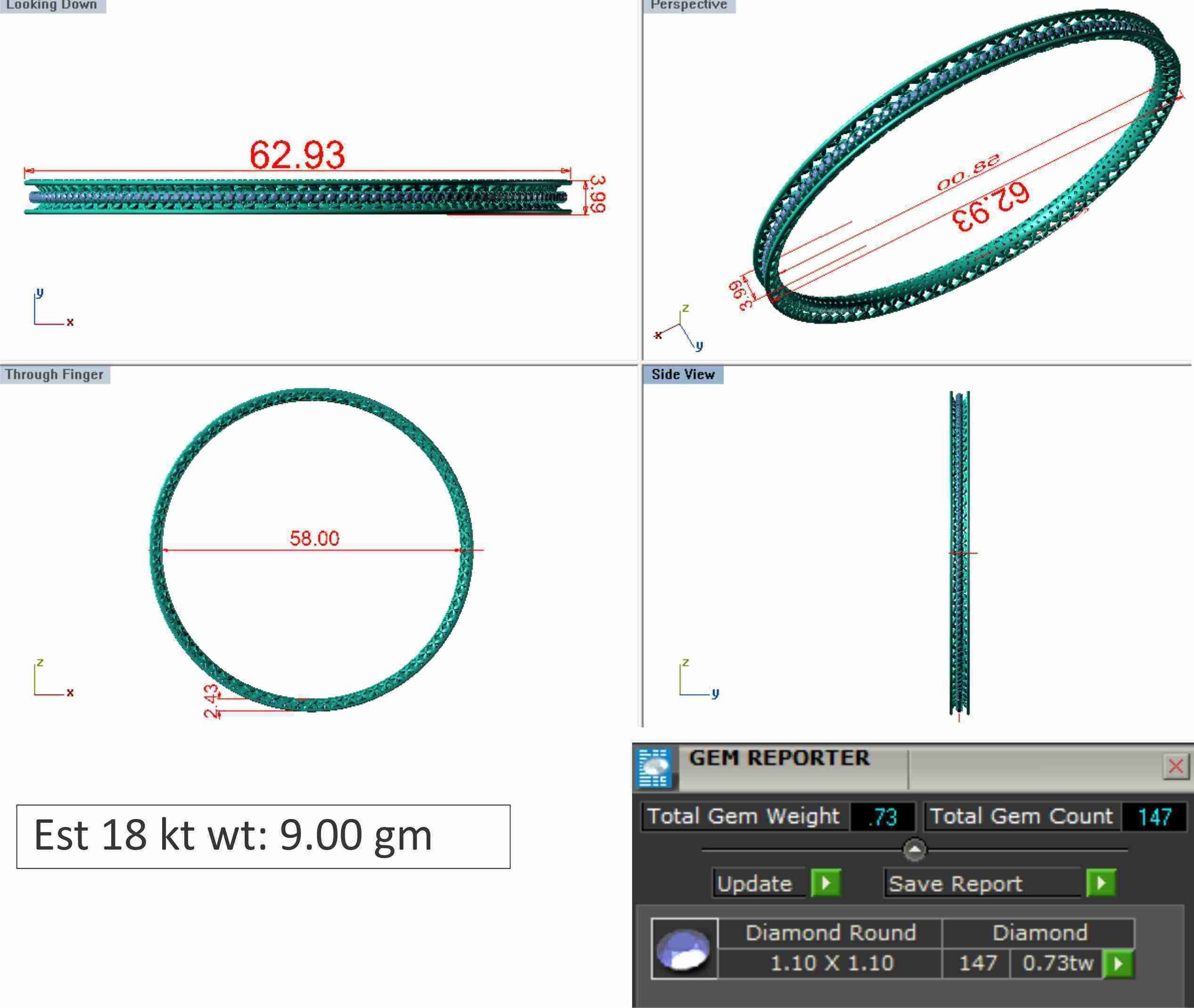
Task: Select the round diamond gem thumbnail
Action: (x=684, y=949)
